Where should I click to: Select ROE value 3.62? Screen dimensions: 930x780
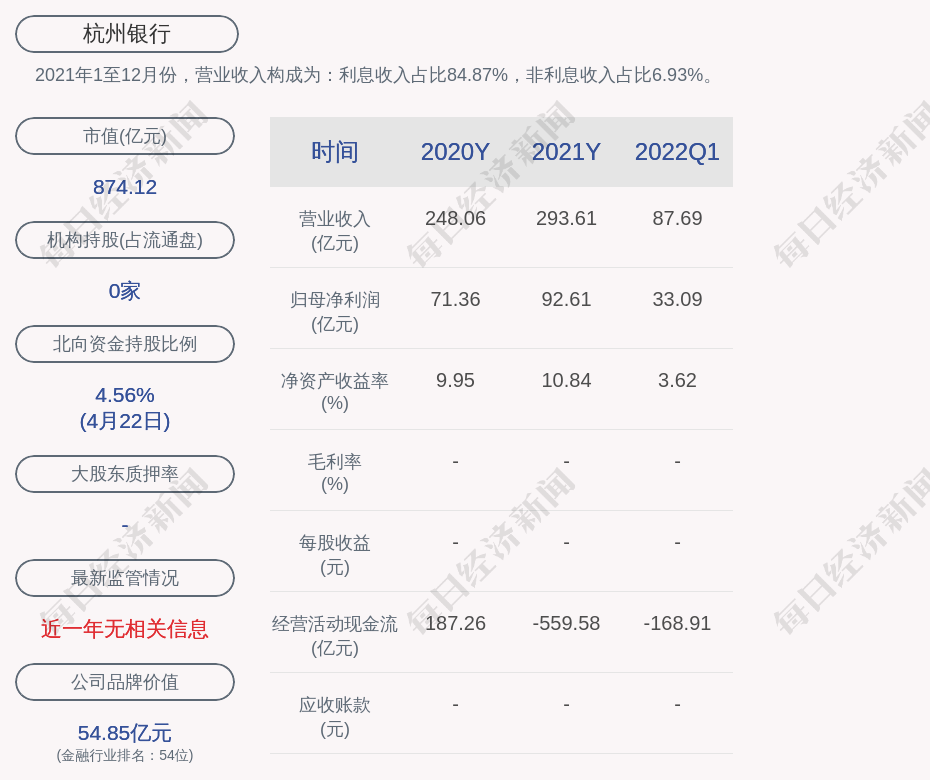(677, 380)
